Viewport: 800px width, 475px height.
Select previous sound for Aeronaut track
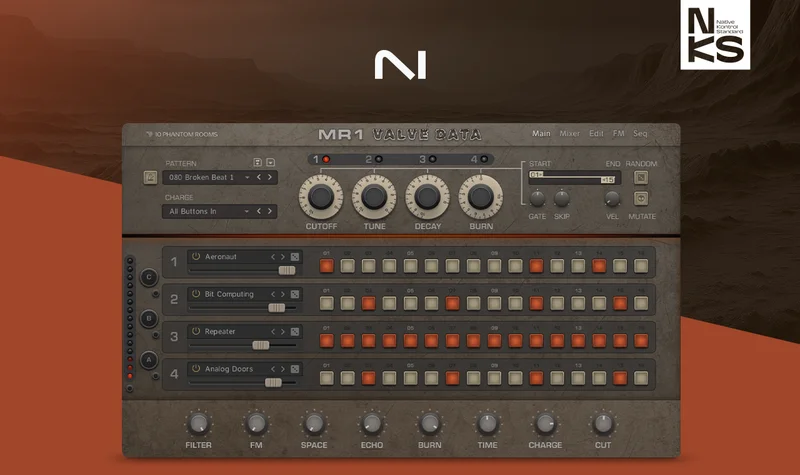[x=273, y=257]
